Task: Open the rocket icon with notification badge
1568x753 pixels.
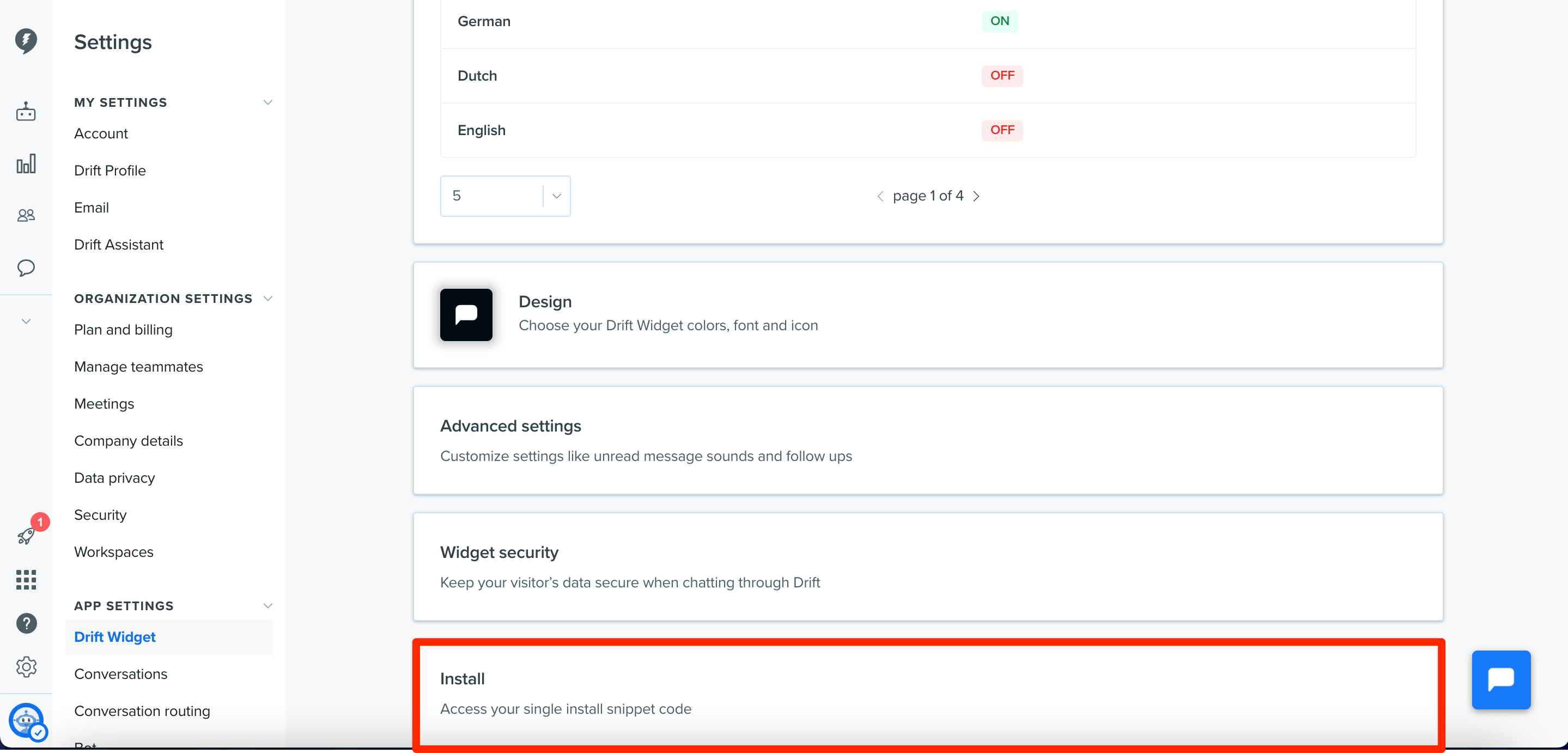Action: 26,536
